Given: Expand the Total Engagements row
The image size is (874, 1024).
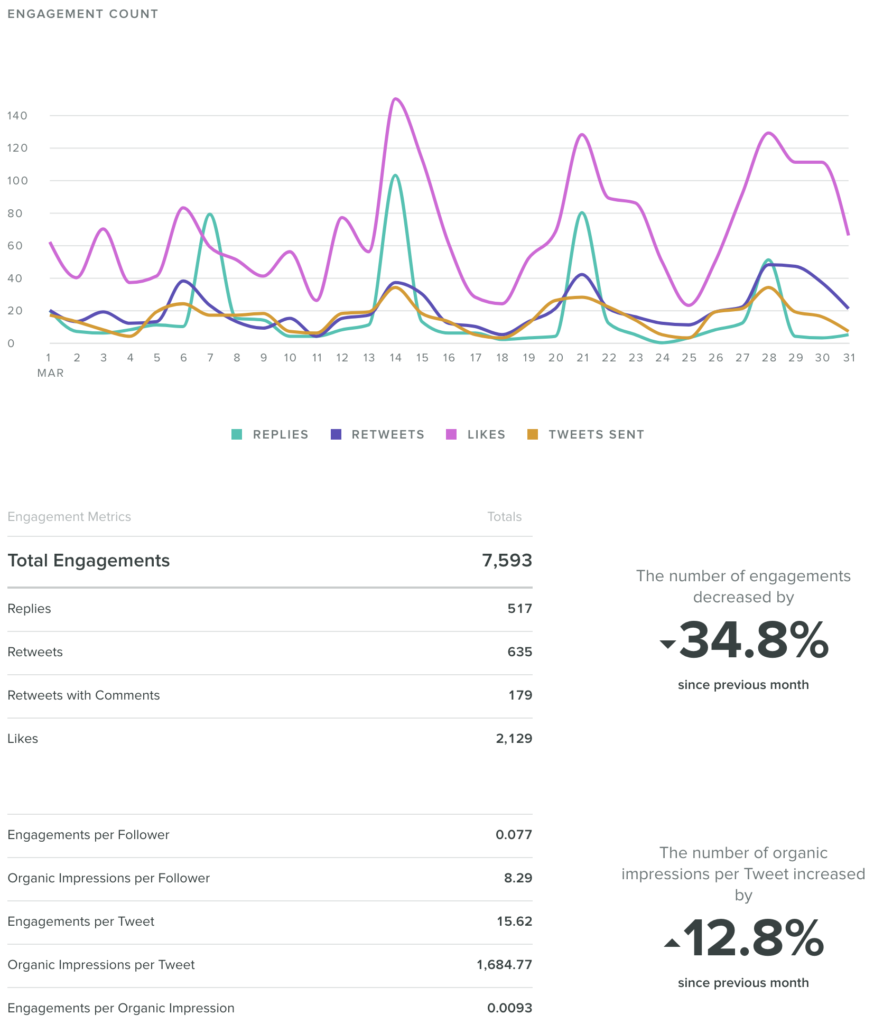Looking at the screenshot, I should click(x=88, y=561).
